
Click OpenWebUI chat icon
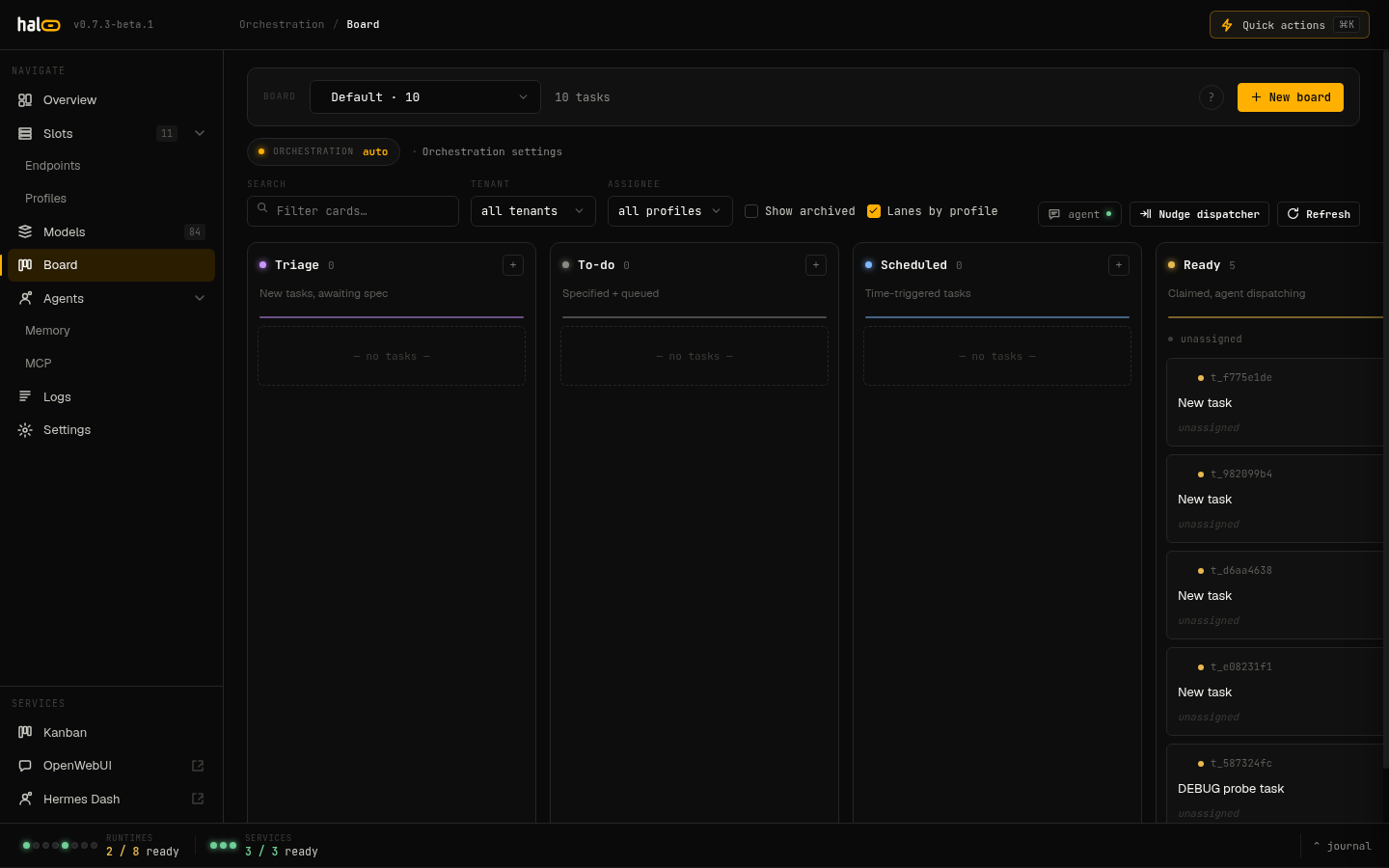click(25, 766)
